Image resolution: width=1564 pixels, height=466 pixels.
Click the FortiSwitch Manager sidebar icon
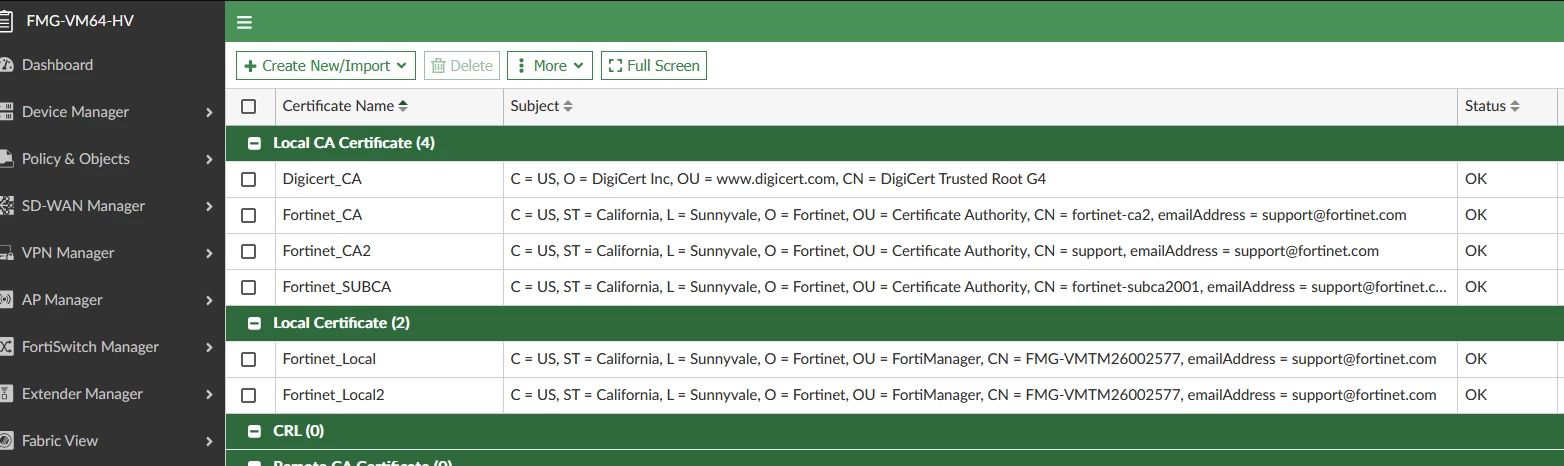(6, 347)
